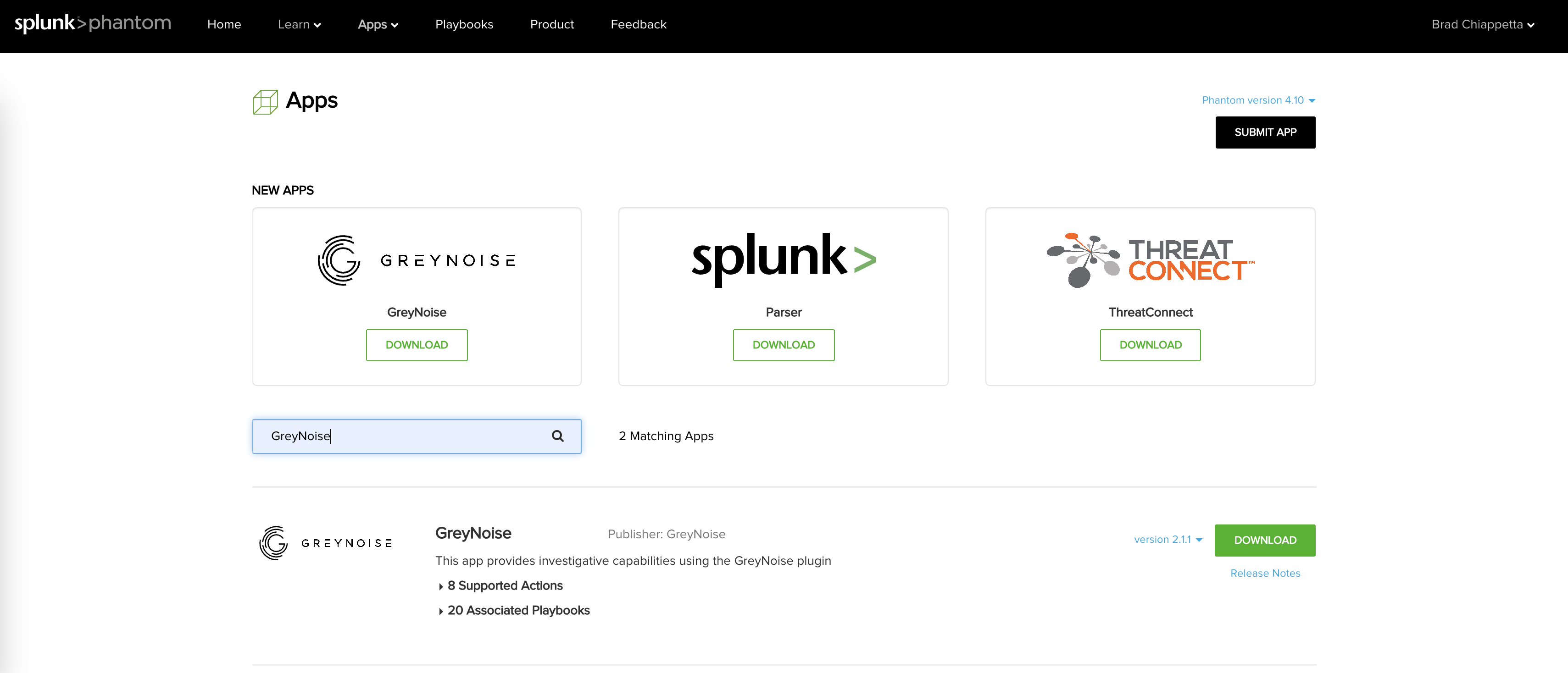Click into the GreyNoise search field
This screenshot has height=673, width=1568.
coord(402,436)
